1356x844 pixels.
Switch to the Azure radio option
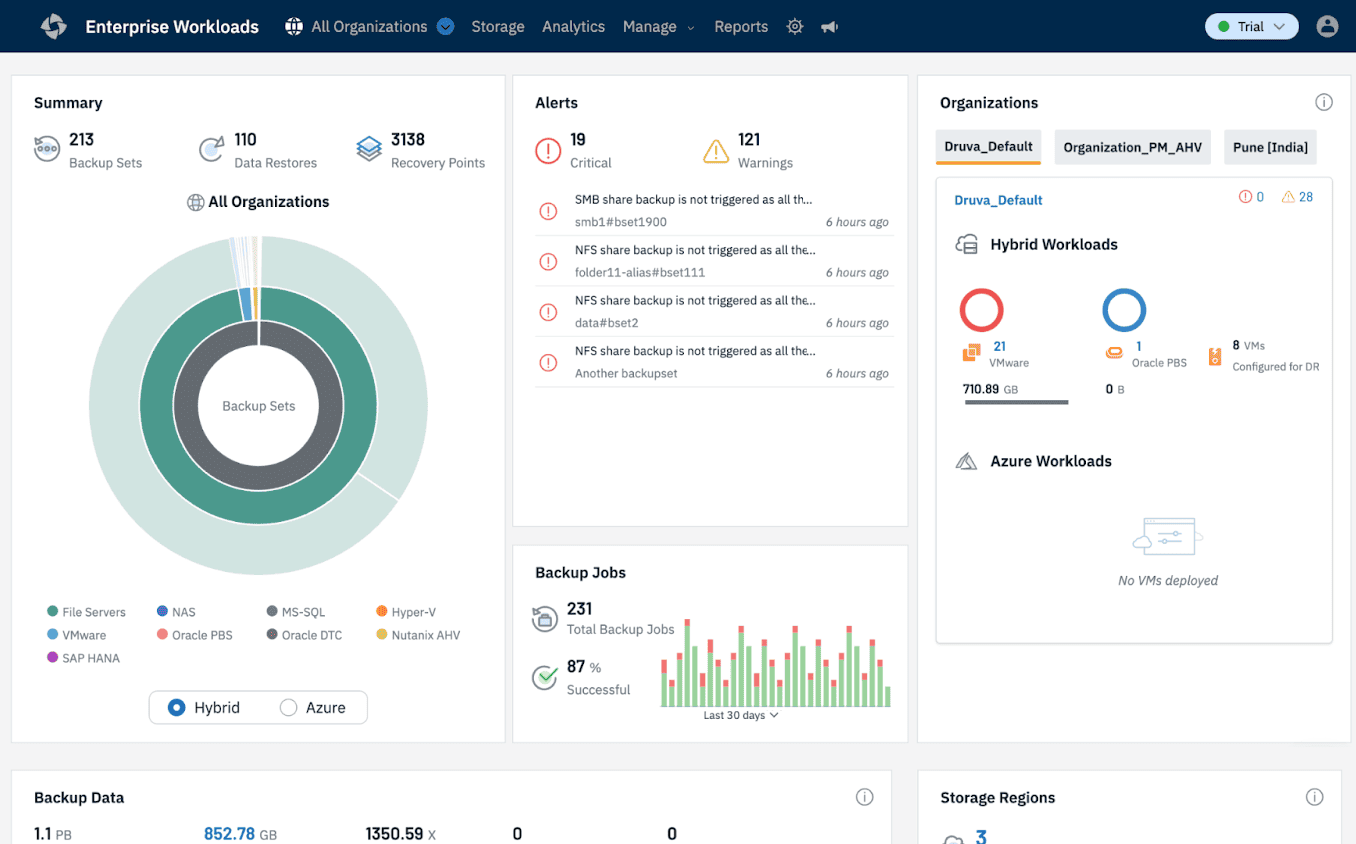[x=289, y=707]
